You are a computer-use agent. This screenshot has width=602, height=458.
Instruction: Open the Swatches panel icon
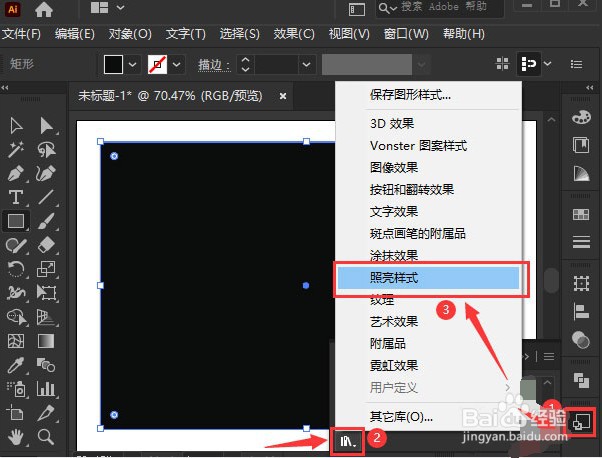(x=581, y=214)
